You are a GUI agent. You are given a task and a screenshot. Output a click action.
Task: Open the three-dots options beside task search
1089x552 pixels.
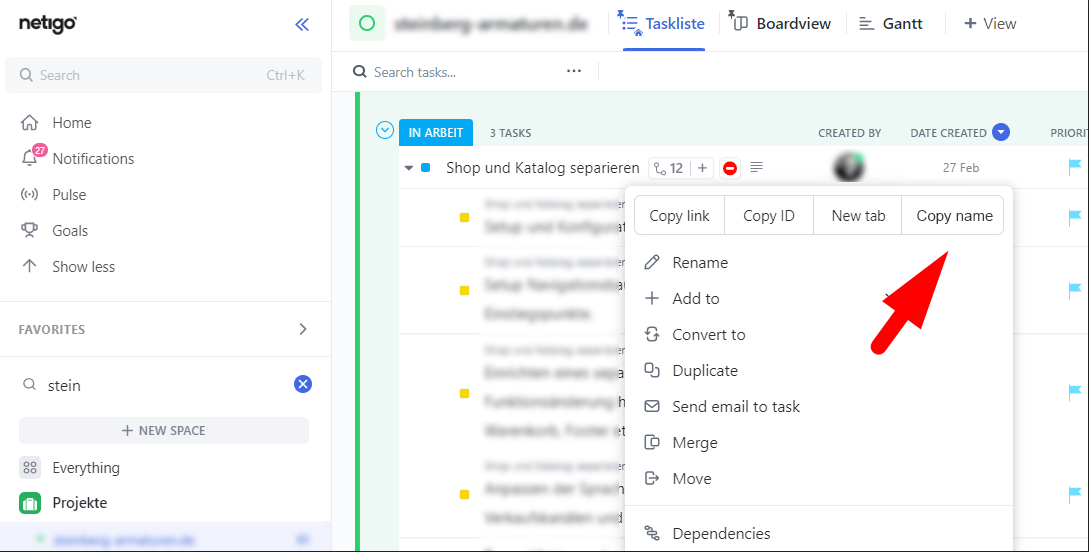point(574,72)
